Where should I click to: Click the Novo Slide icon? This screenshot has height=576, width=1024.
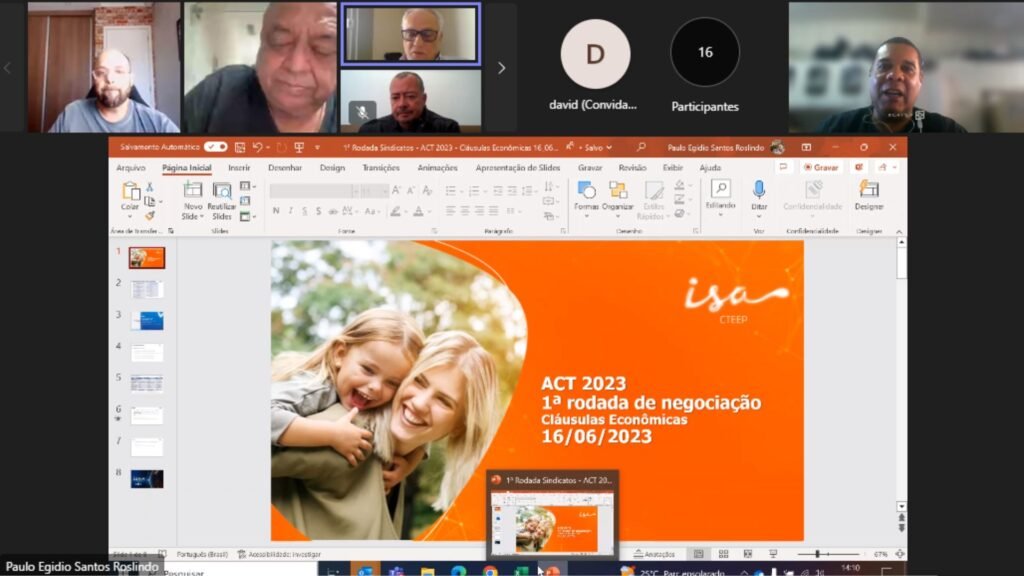pyautogui.click(x=192, y=192)
